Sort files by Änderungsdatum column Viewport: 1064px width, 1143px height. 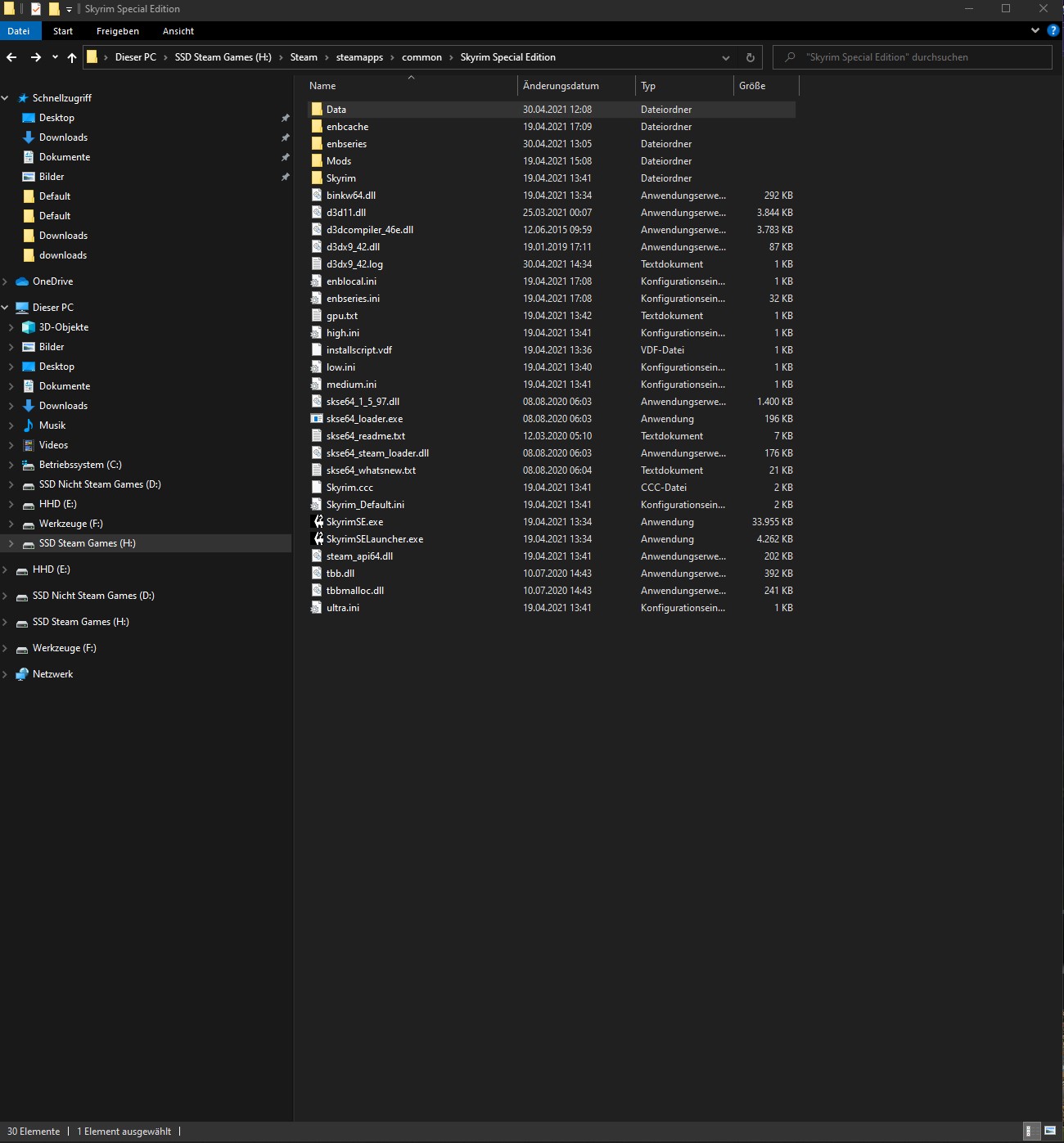tap(577, 86)
